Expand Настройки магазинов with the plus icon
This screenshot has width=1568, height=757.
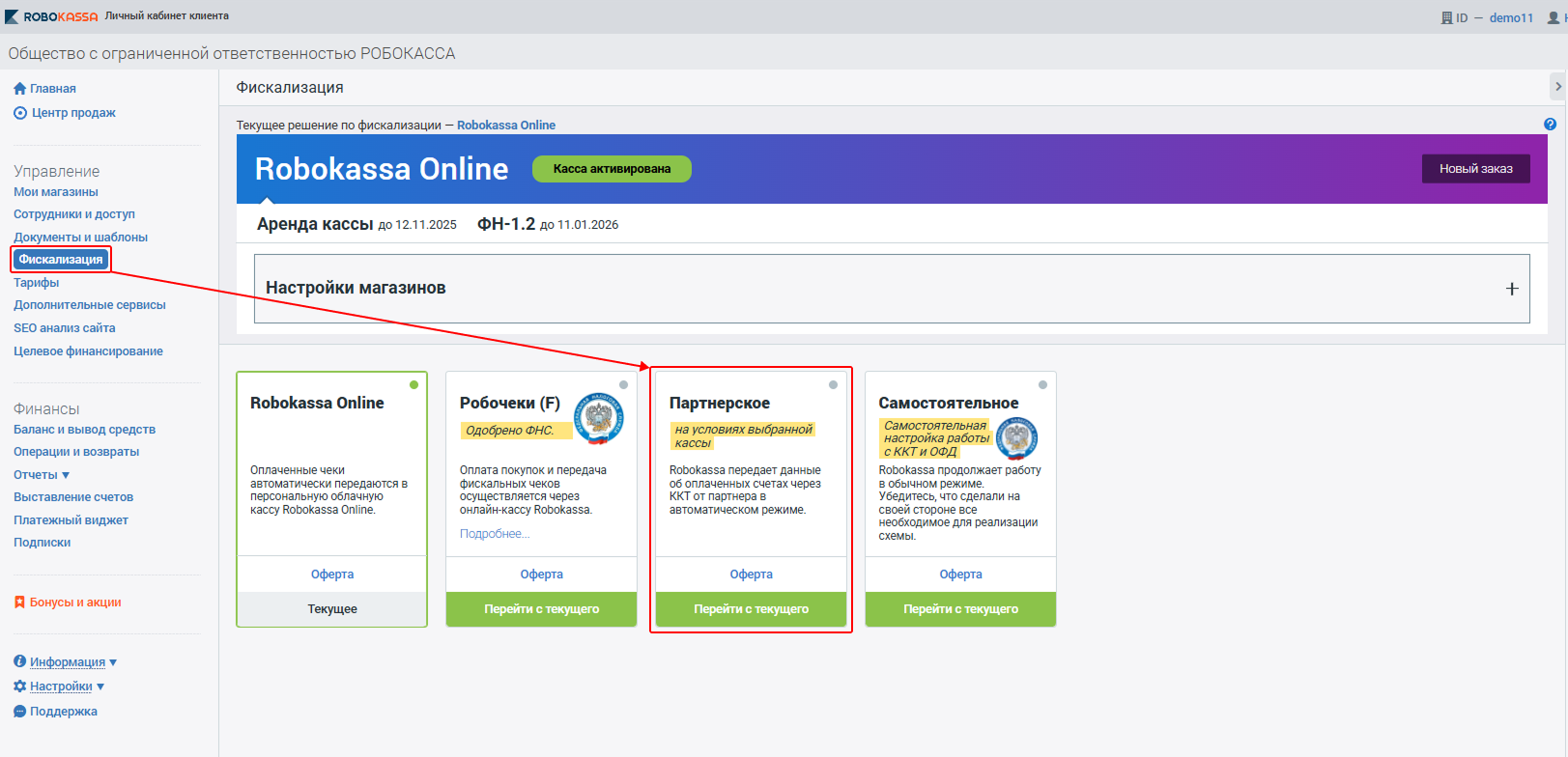1512,289
